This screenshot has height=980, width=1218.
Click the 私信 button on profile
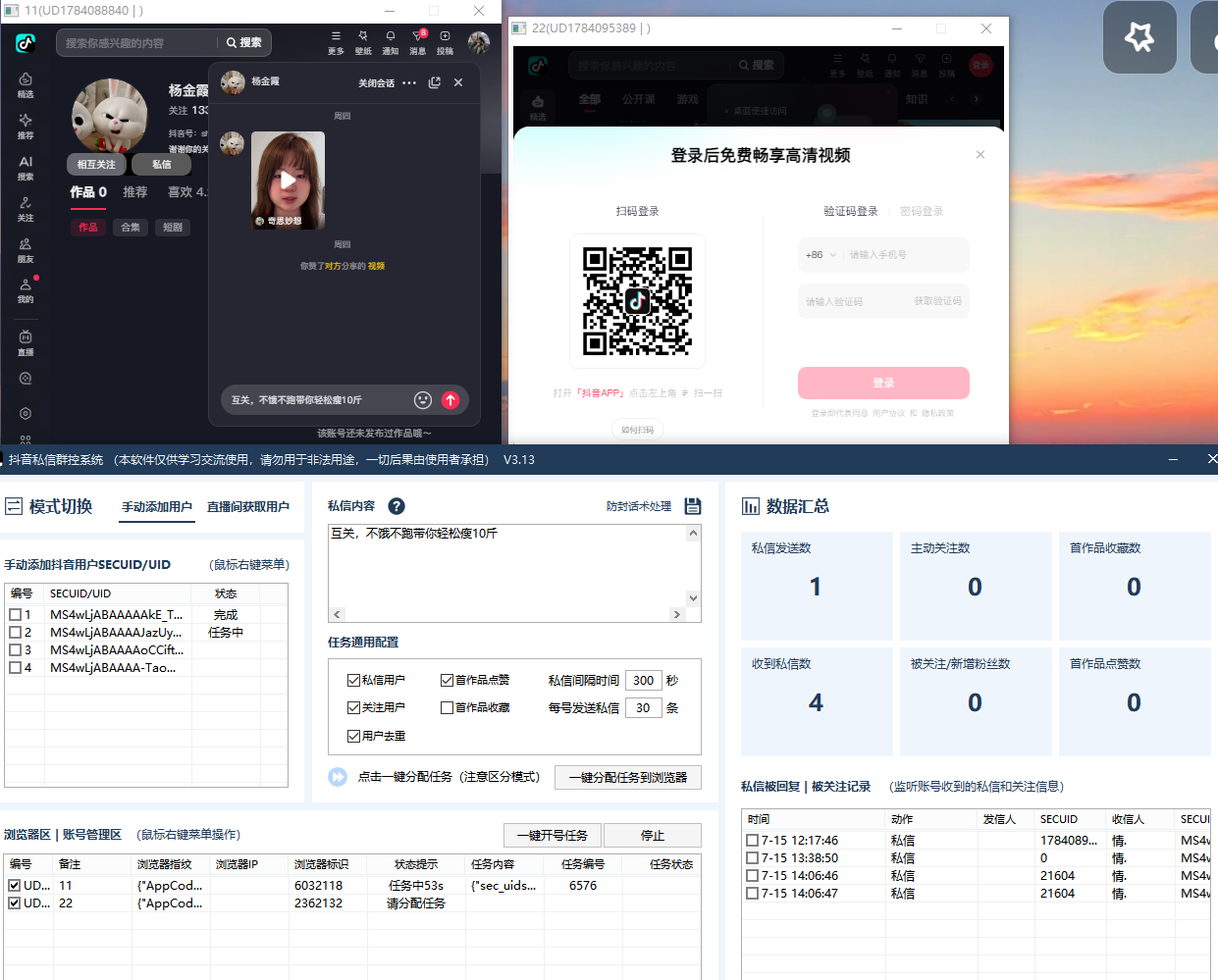pos(162,164)
